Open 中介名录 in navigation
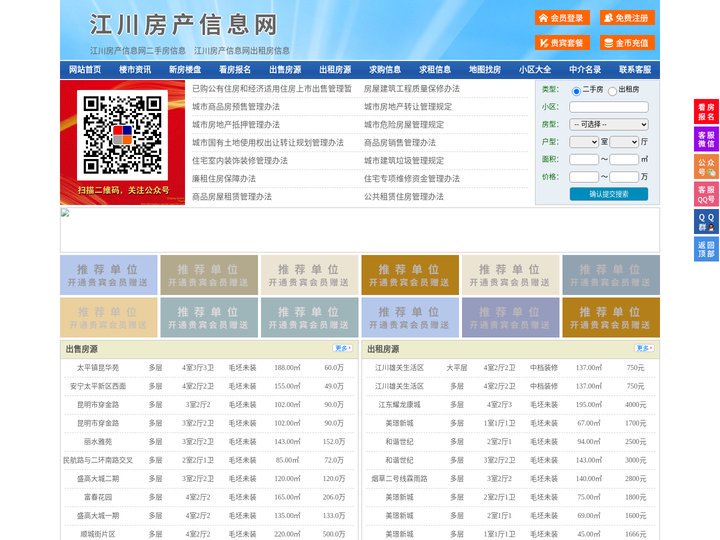The height and width of the screenshot is (540, 720). click(585, 70)
